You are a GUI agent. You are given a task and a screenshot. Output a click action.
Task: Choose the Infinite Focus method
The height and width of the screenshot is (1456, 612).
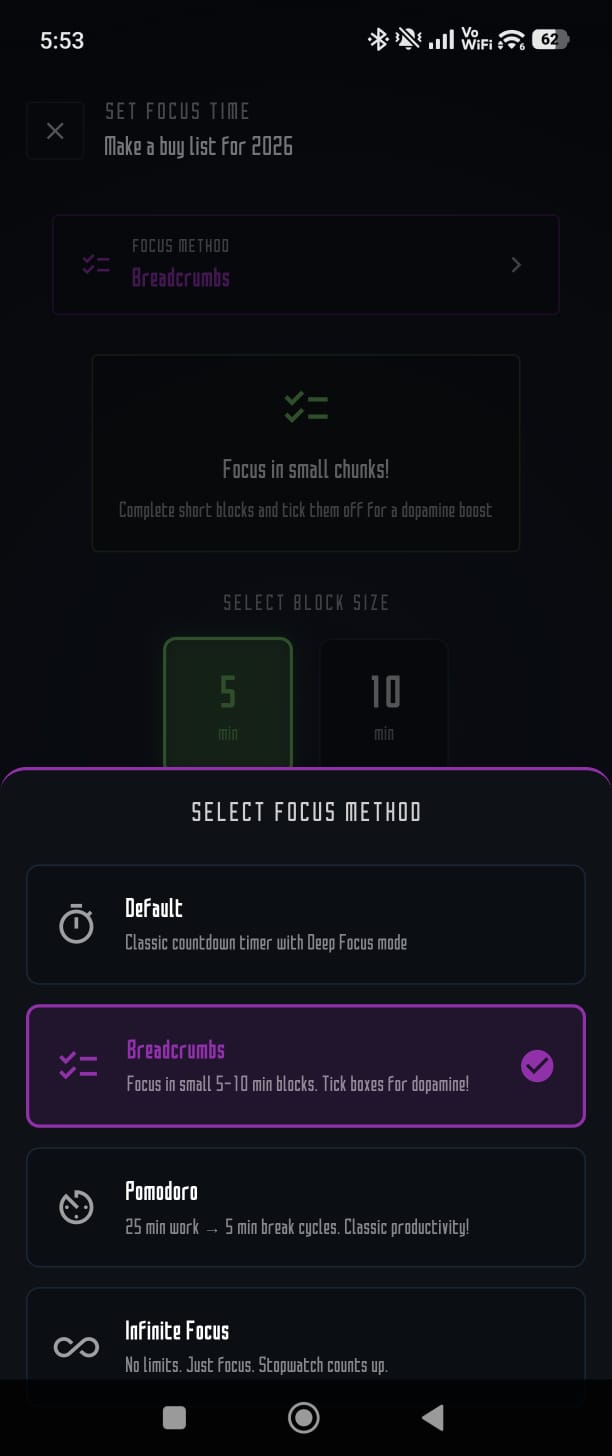[x=306, y=1342]
